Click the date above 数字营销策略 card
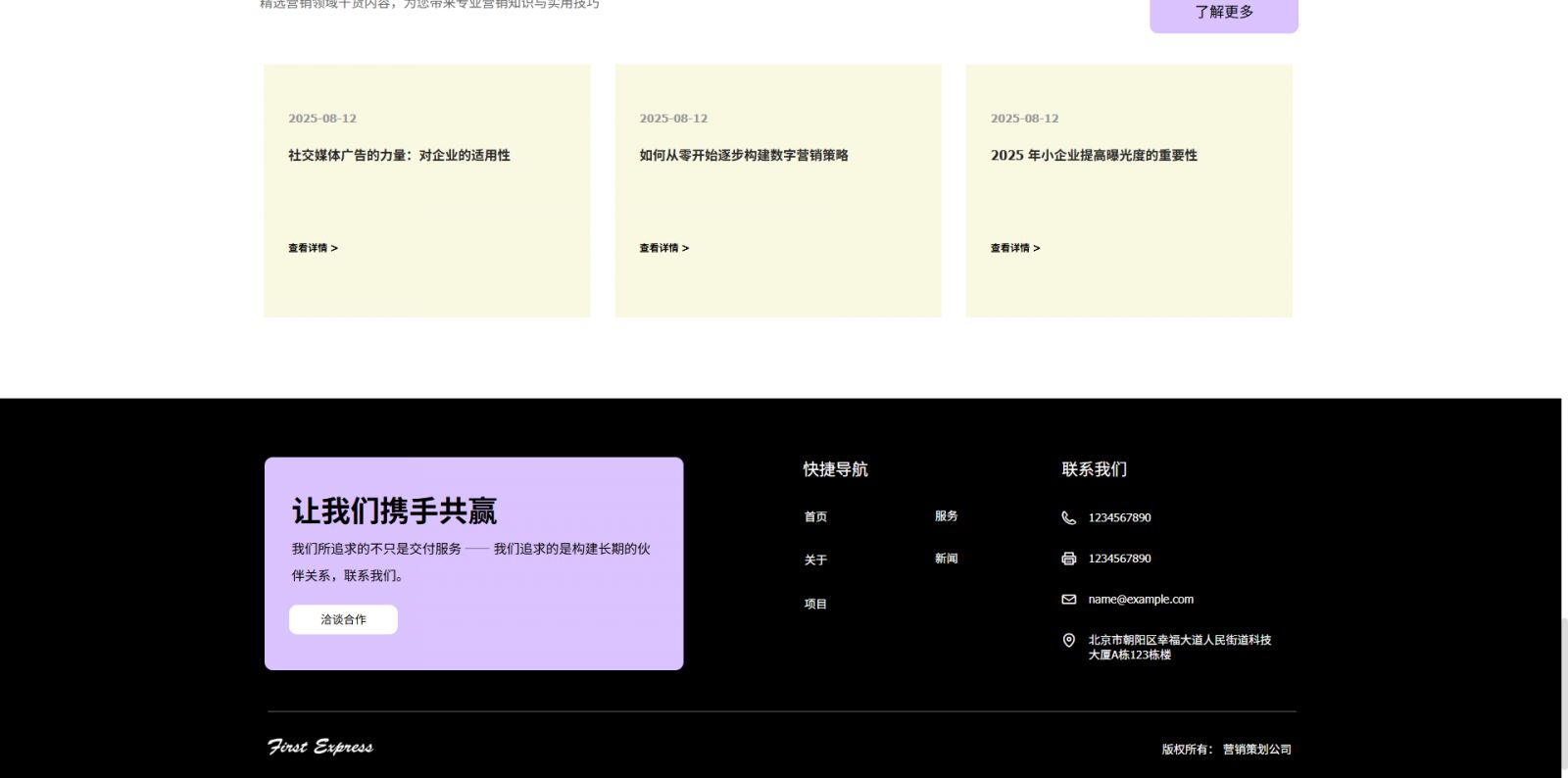The image size is (1568, 778). point(673,119)
